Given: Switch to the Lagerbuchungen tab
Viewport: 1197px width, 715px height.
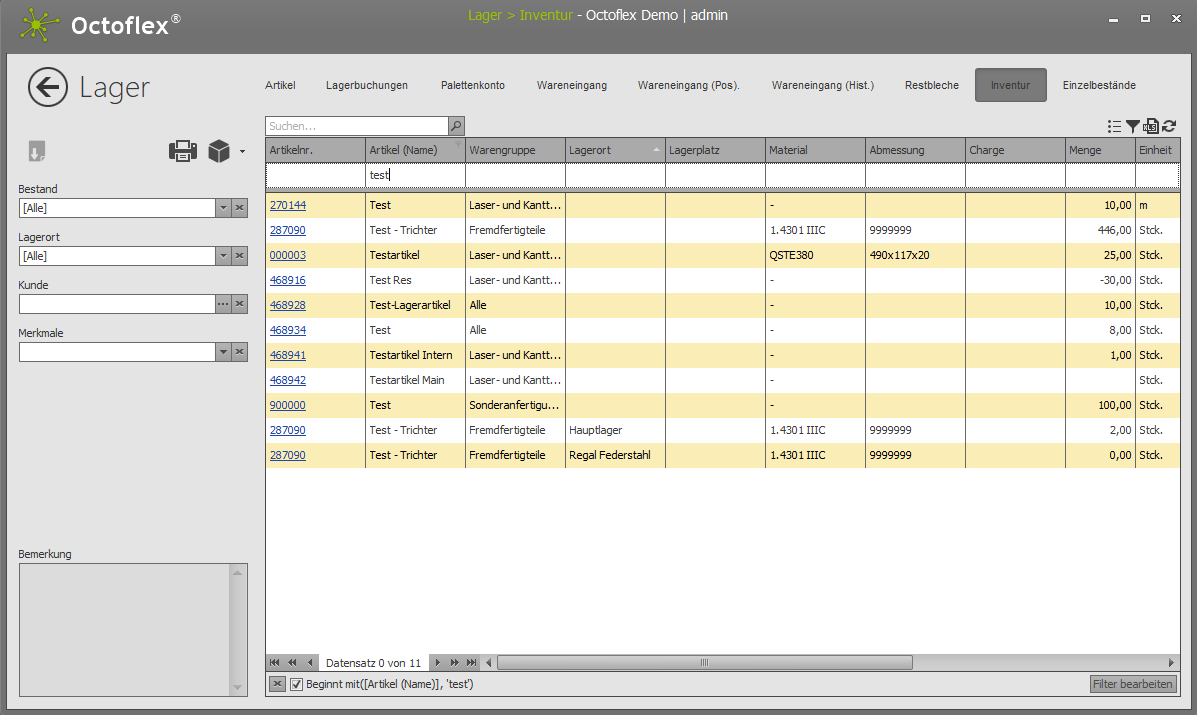Looking at the screenshot, I should pyautogui.click(x=367, y=86).
